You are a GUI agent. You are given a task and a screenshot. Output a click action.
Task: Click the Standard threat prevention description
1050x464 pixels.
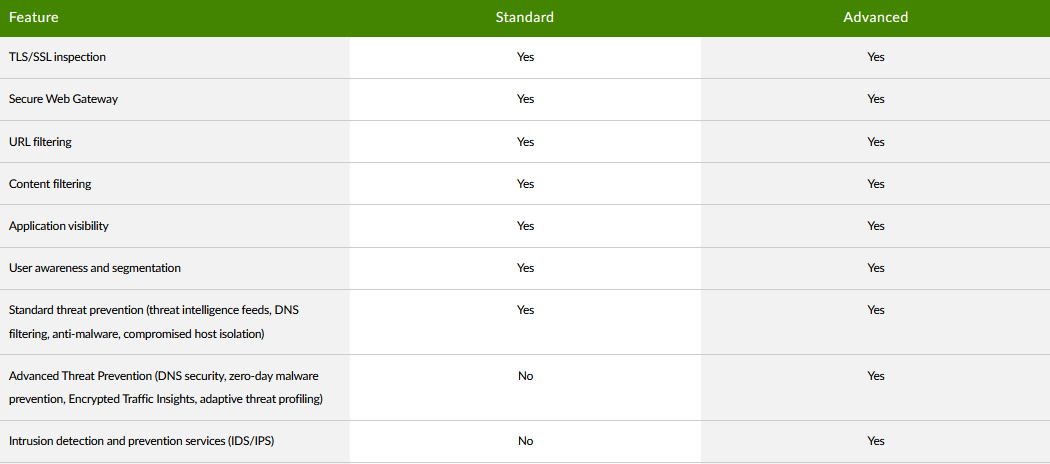(153, 321)
